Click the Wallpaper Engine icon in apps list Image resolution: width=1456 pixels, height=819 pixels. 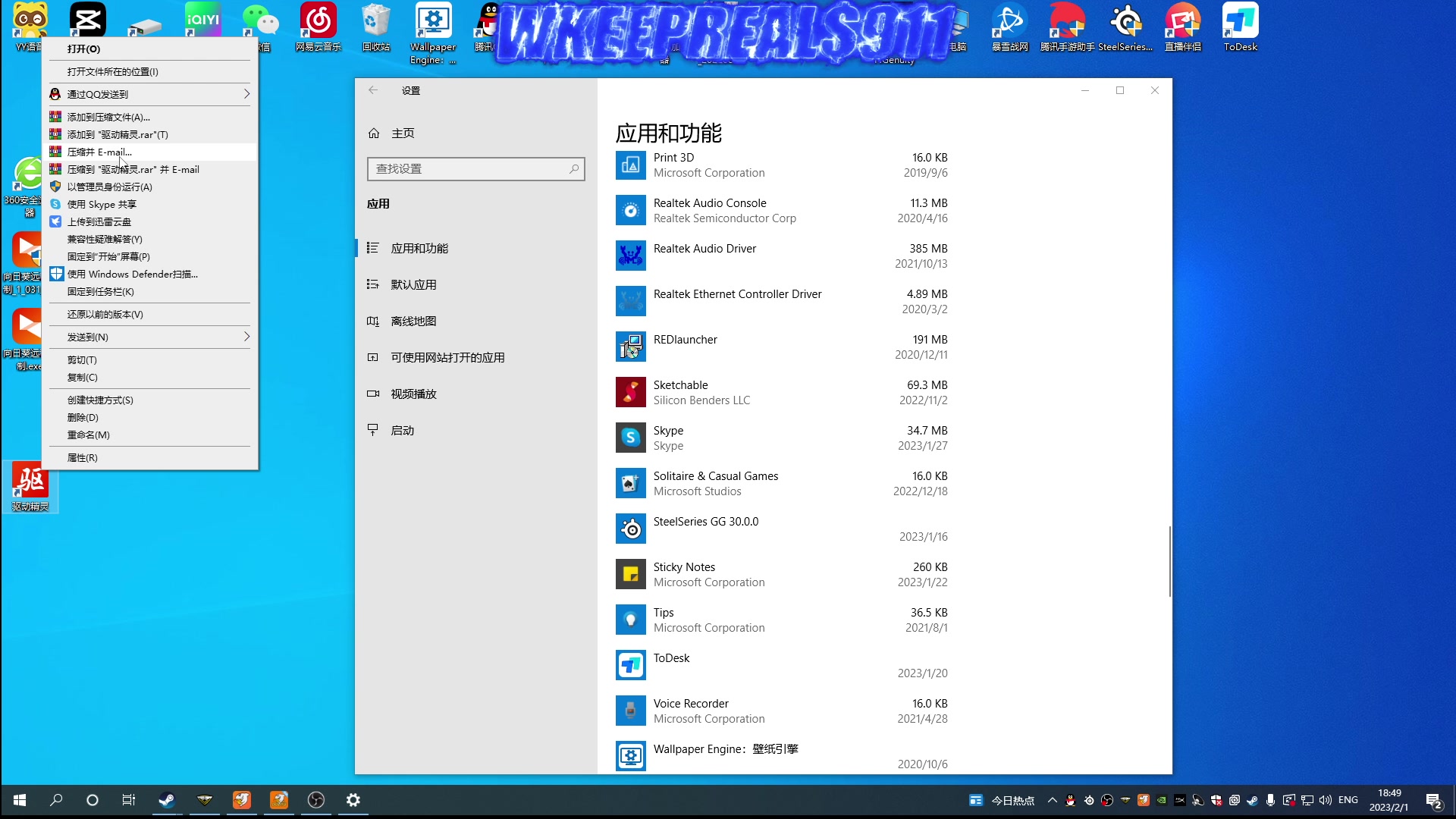pos(630,756)
